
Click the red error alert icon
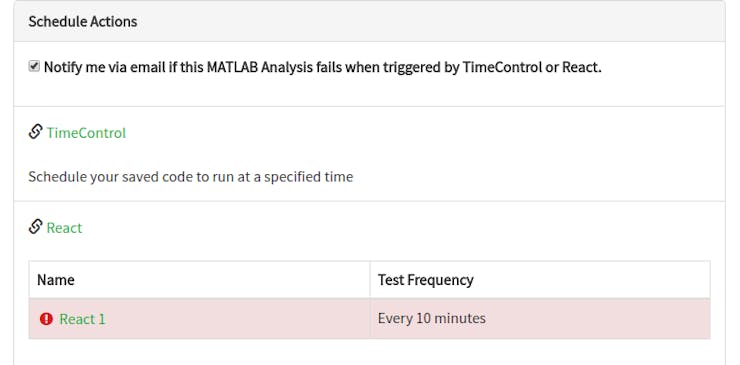point(46,319)
